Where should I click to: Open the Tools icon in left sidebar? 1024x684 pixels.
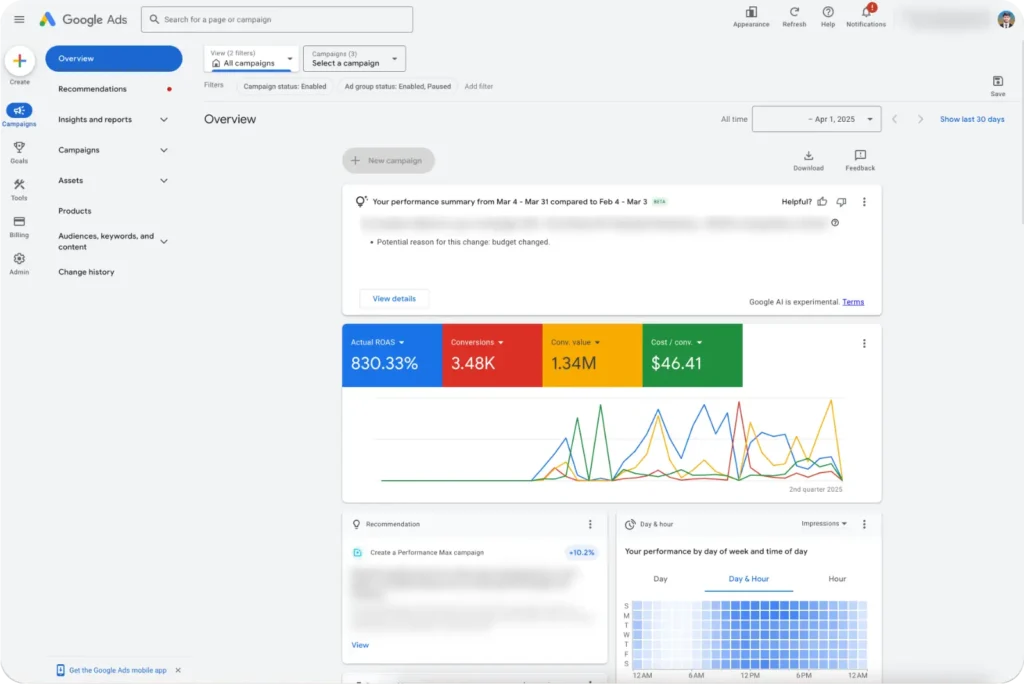click(19, 185)
